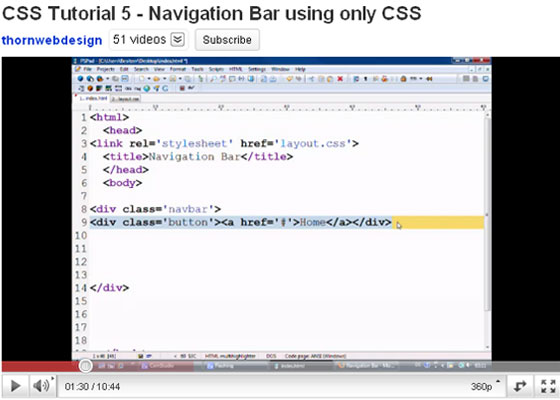The height and width of the screenshot is (400, 560).
Task: Click line number 18 in the editor gutter
Action: pos(81,340)
